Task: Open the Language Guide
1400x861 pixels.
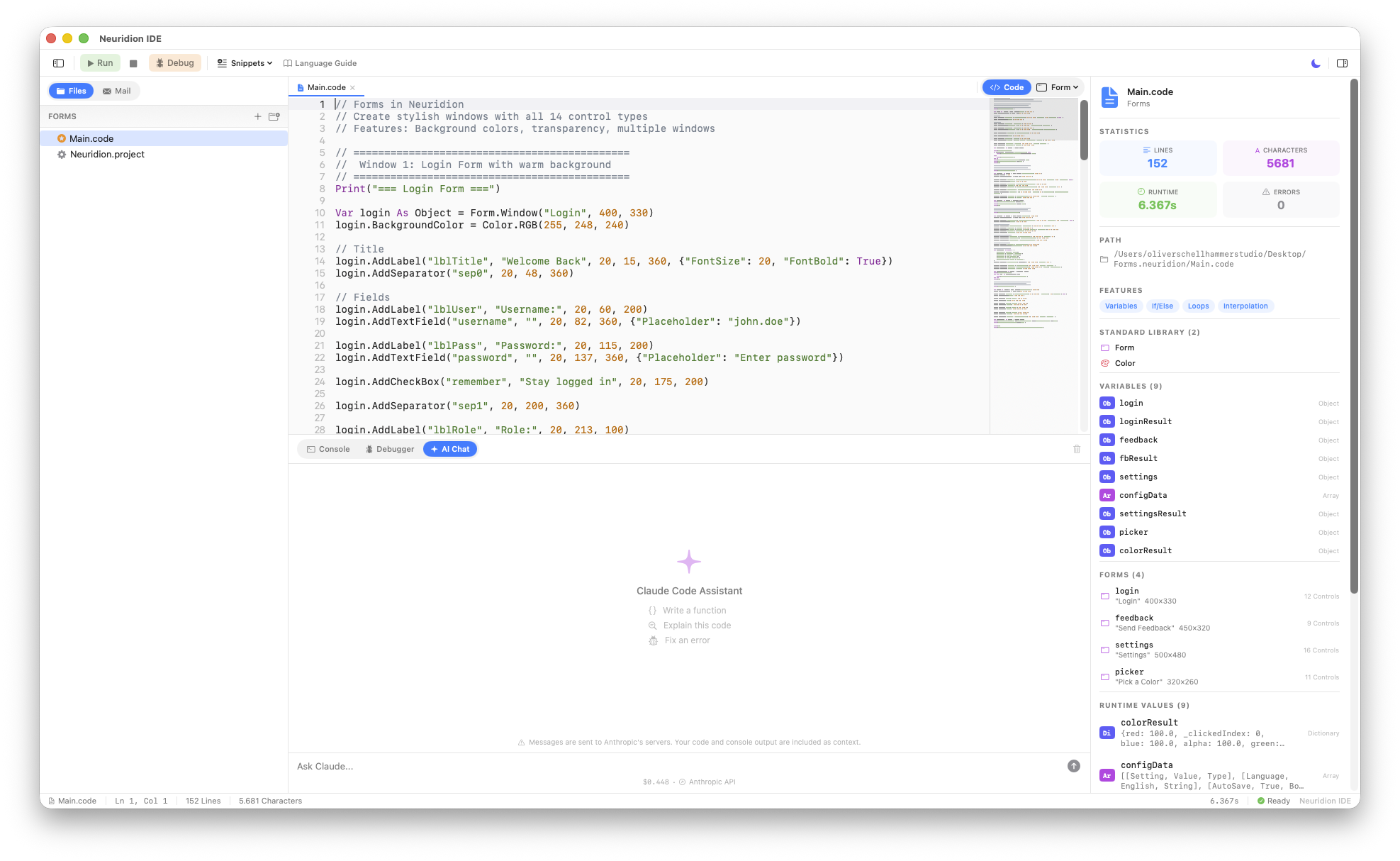Action: (x=320, y=63)
